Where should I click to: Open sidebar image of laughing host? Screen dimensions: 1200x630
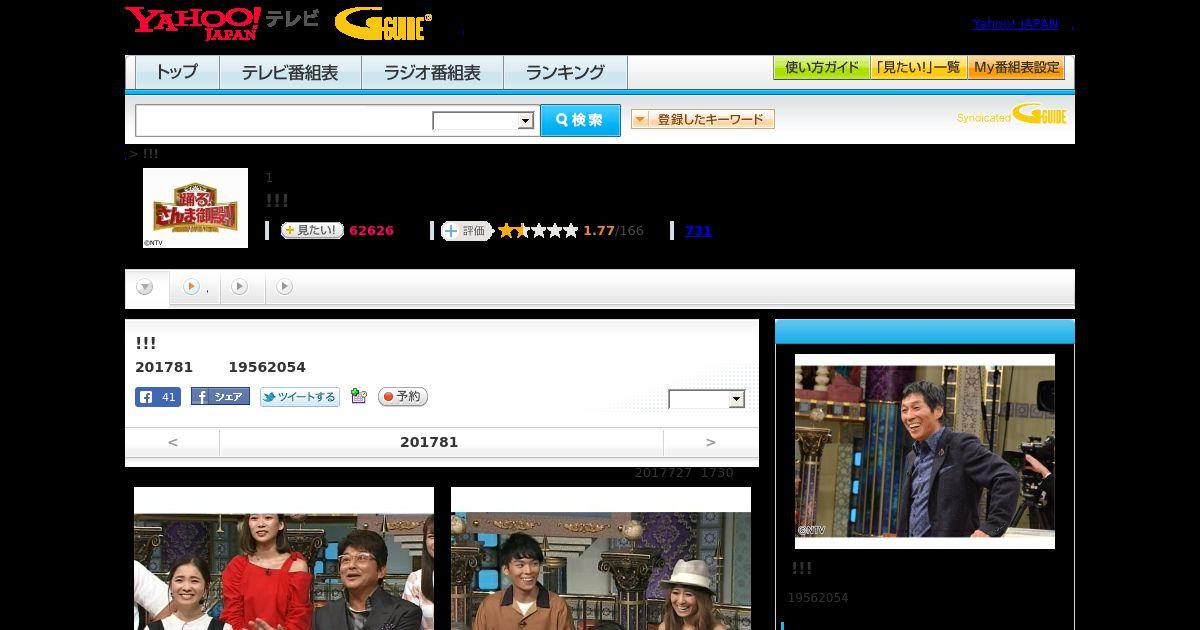tap(925, 451)
